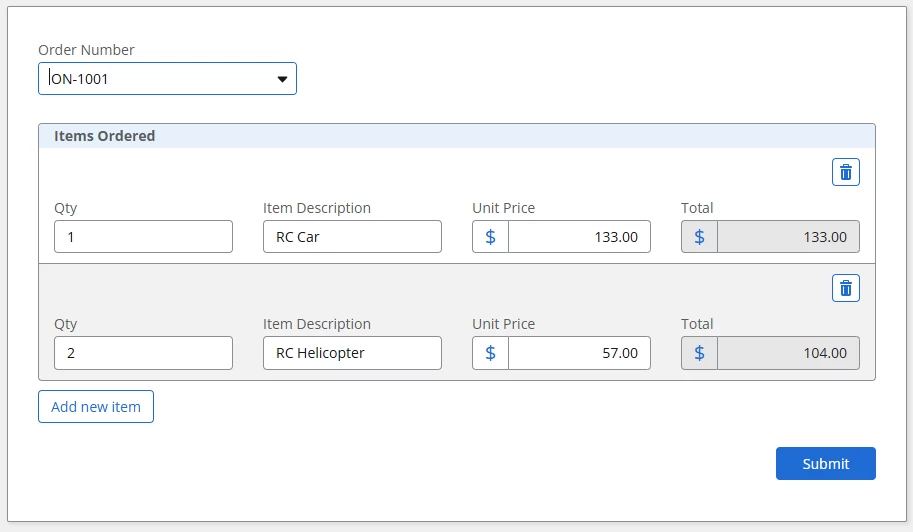This screenshot has height=532, width=913.
Task: Click dollar icon beside 133.00 unit price
Action: [x=490, y=237]
